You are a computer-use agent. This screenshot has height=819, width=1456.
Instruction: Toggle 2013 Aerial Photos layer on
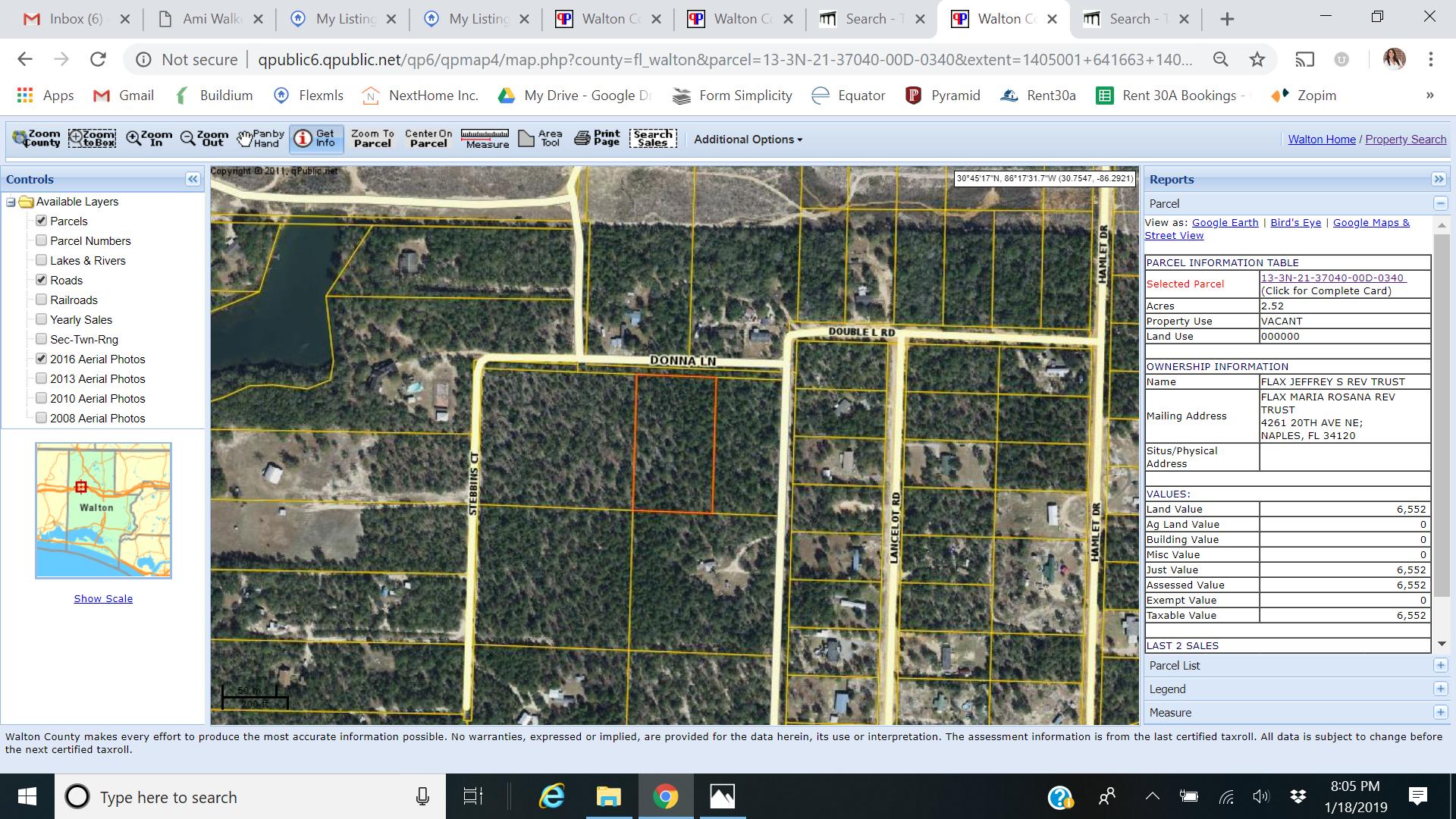[42, 378]
